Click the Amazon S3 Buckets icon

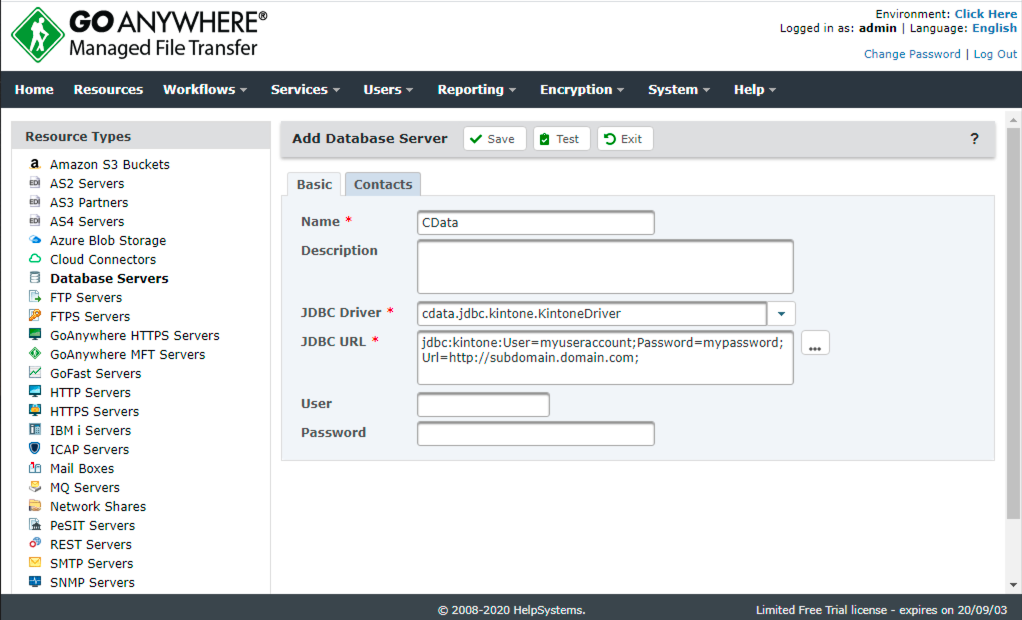point(35,164)
